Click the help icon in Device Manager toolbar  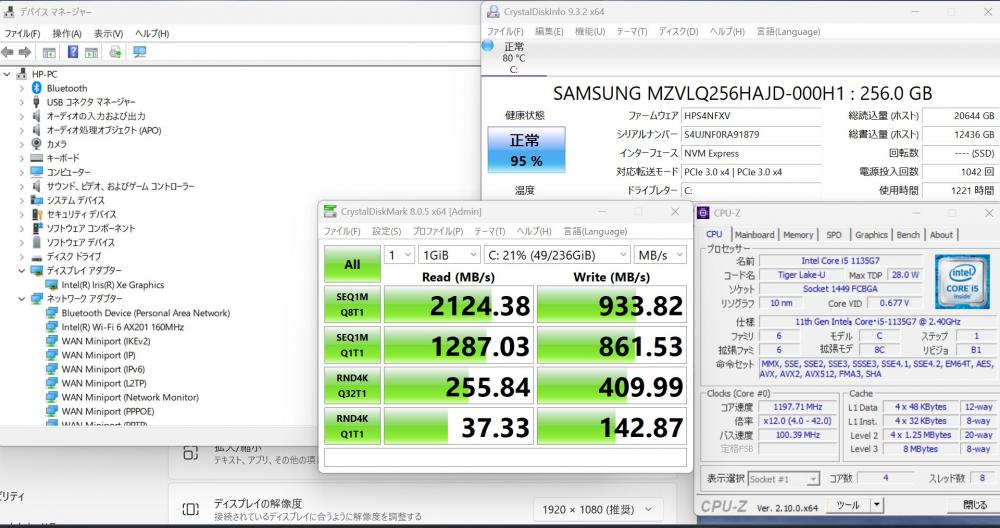[73, 52]
